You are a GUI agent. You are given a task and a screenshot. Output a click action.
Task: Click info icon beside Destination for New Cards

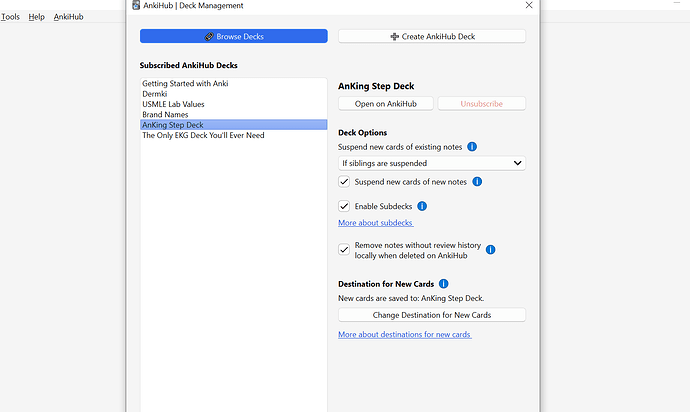point(443,284)
